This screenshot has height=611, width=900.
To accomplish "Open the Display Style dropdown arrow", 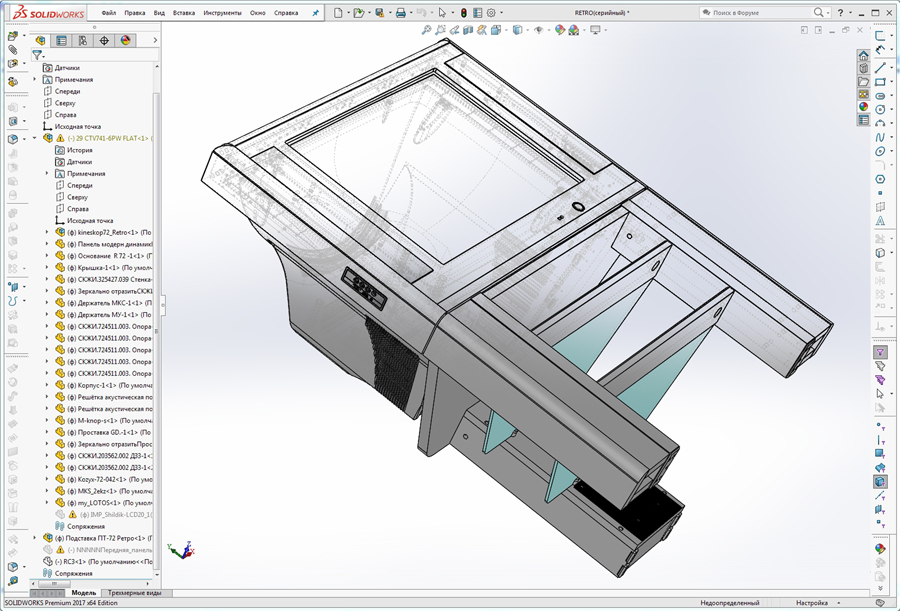I will [x=526, y=31].
